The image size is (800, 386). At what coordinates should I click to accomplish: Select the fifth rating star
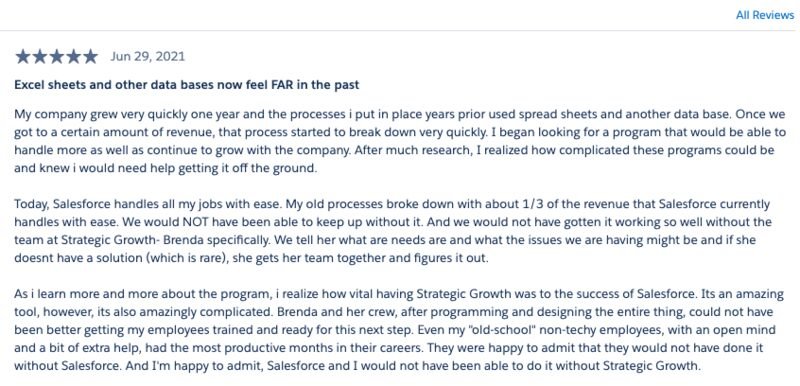[x=90, y=56]
